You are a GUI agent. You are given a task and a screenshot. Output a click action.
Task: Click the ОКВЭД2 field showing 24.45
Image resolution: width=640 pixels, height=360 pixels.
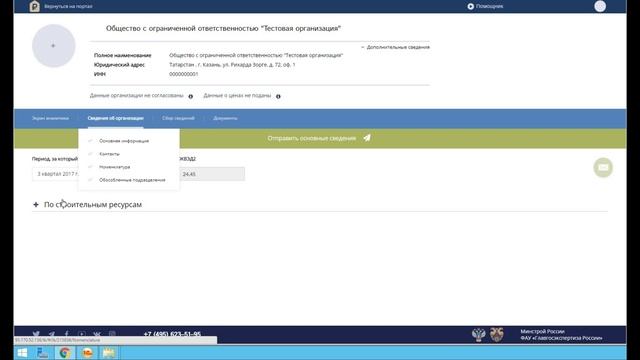pyautogui.click(x=212, y=174)
